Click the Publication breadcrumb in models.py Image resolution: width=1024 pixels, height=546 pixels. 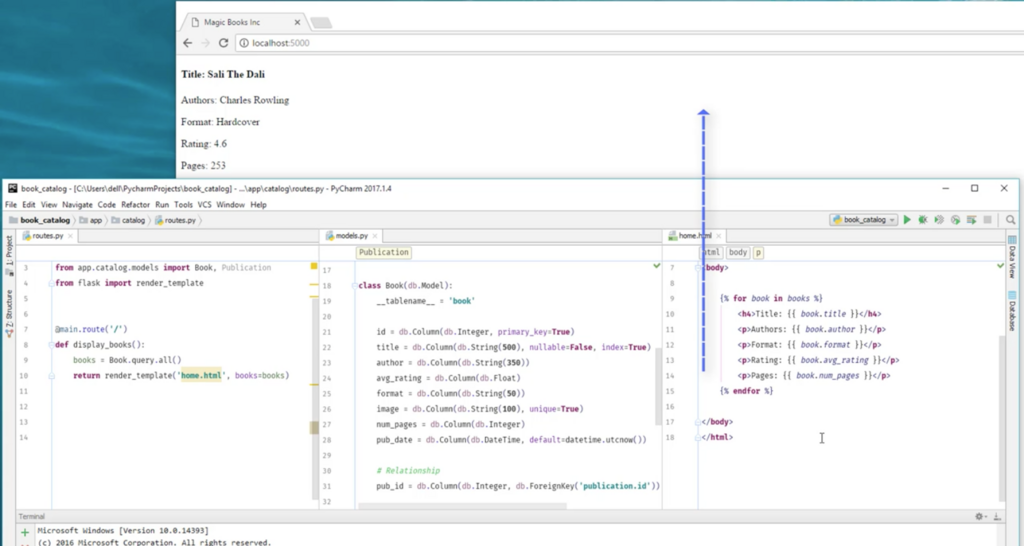tap(383, 252)
